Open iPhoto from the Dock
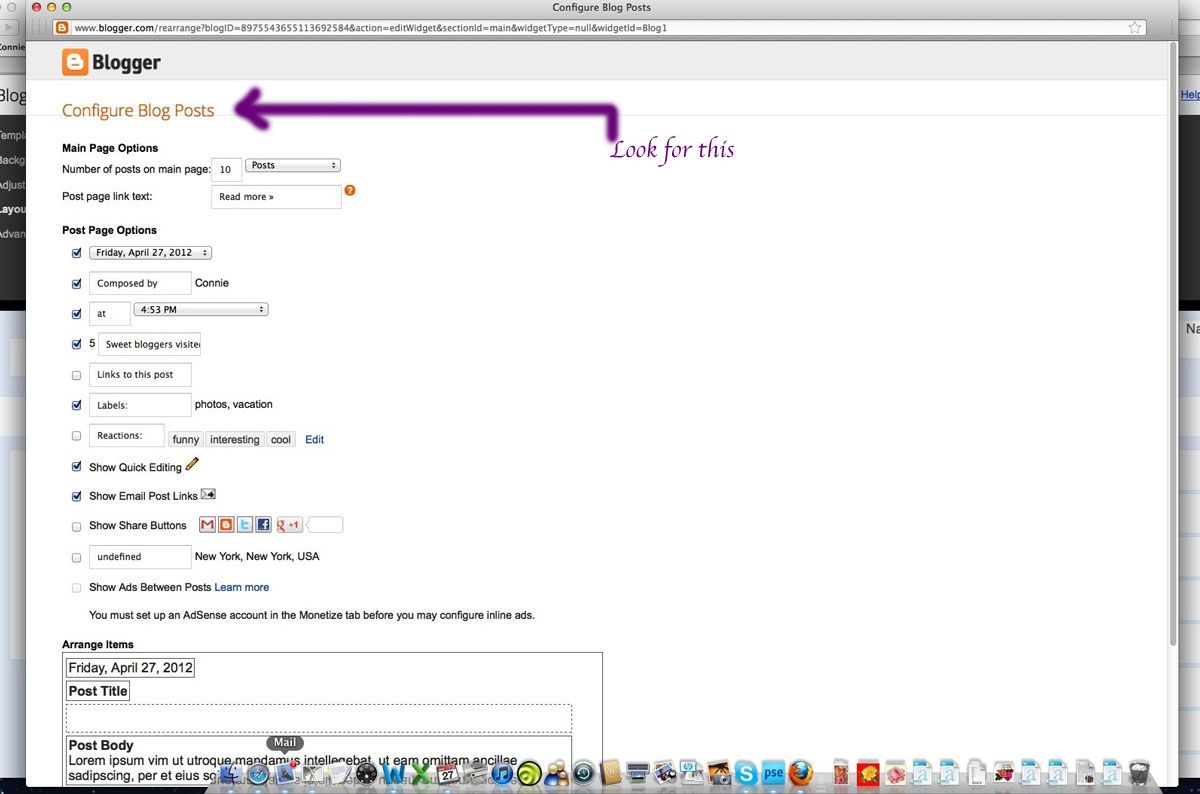1200x794 pixels. (719, 773)
